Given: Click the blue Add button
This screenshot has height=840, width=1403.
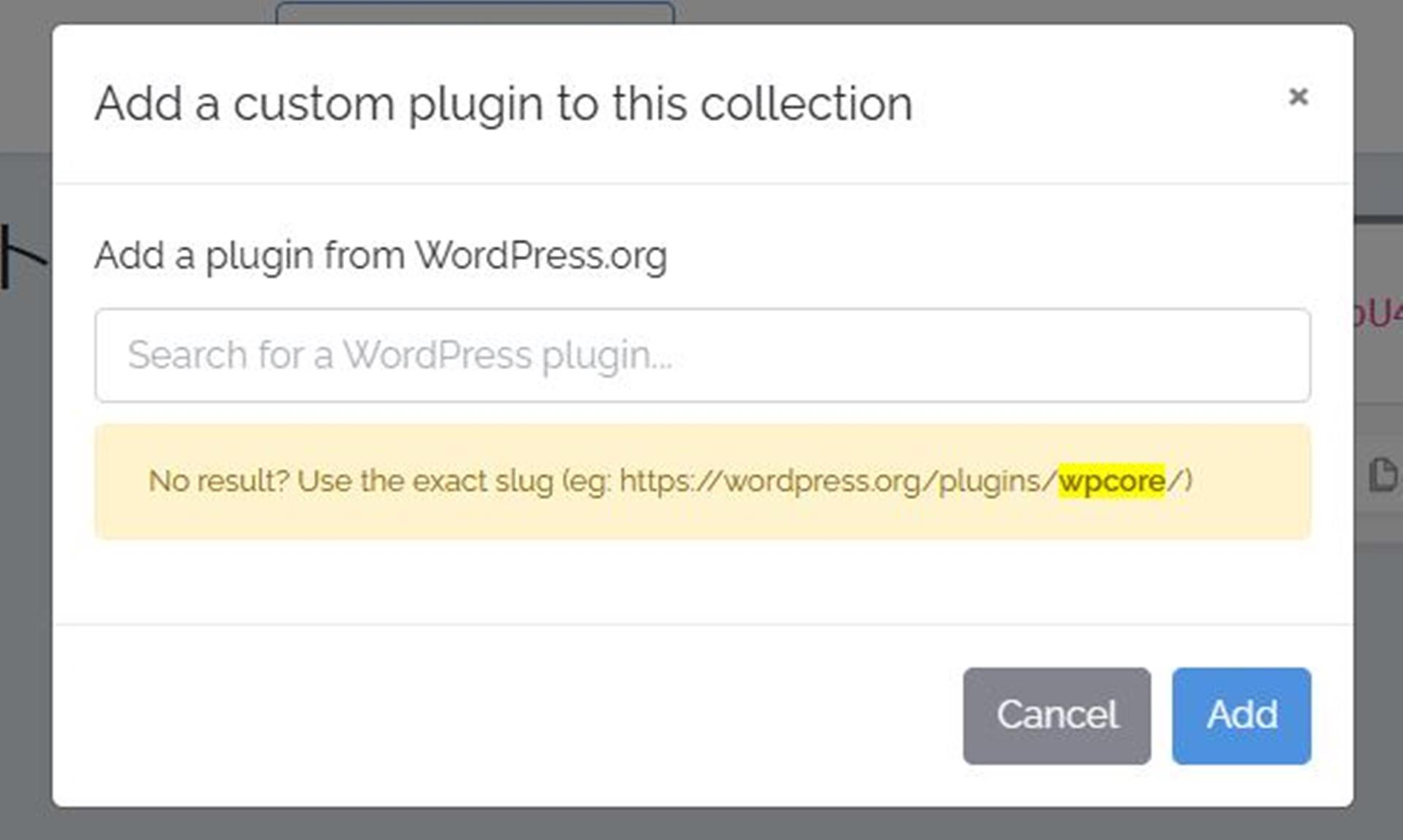Looking at the screenshot, I should 1241,715.
